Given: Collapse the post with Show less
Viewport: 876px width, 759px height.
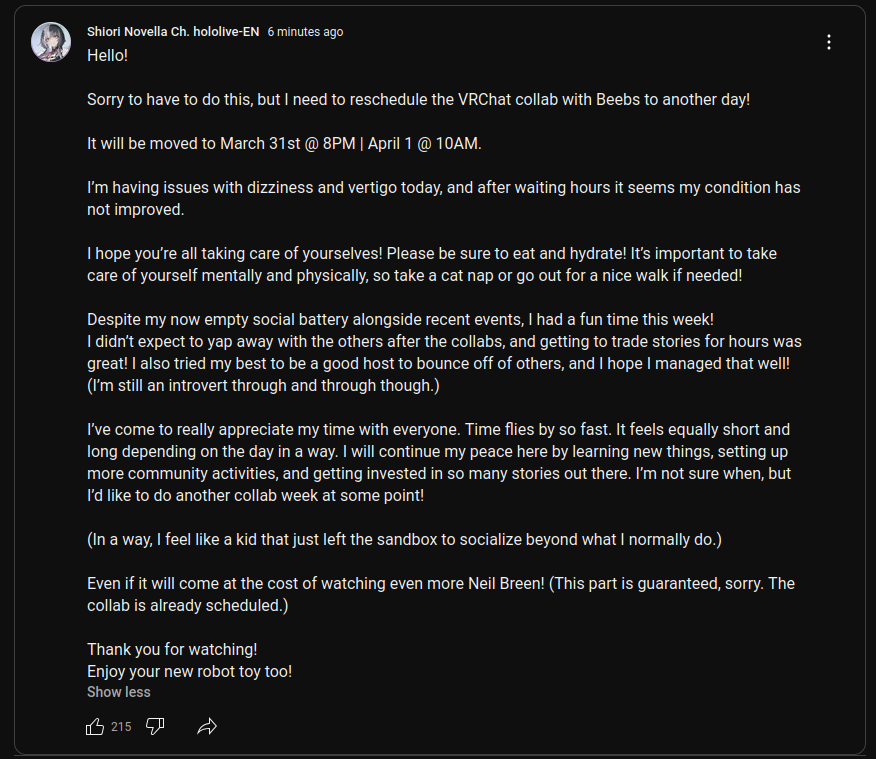Looking at the screenshot, I should (119, 692).
